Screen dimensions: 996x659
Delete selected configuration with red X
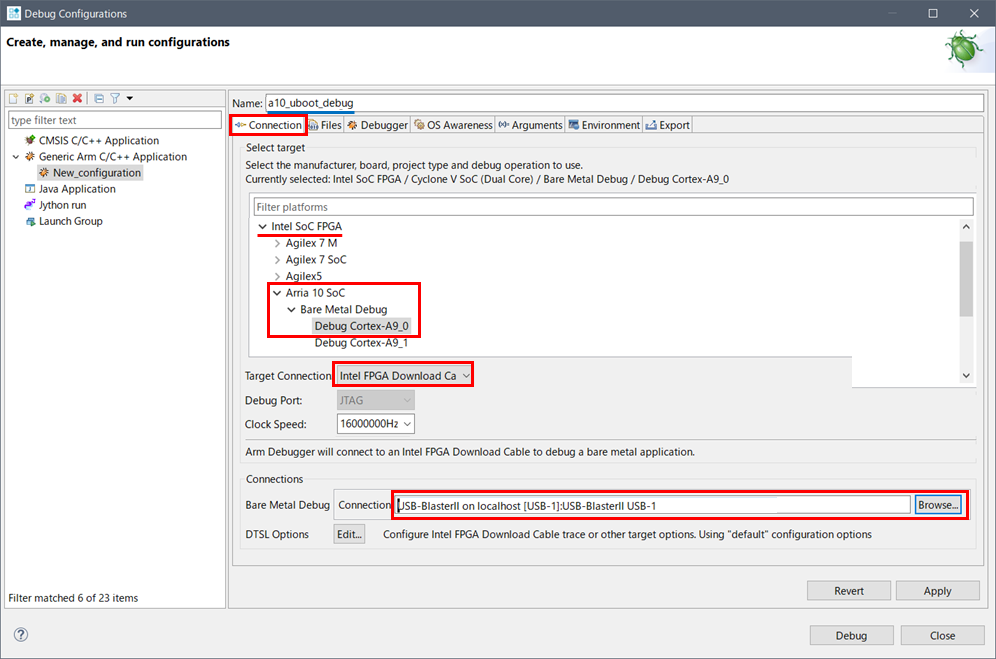[77, 98]
